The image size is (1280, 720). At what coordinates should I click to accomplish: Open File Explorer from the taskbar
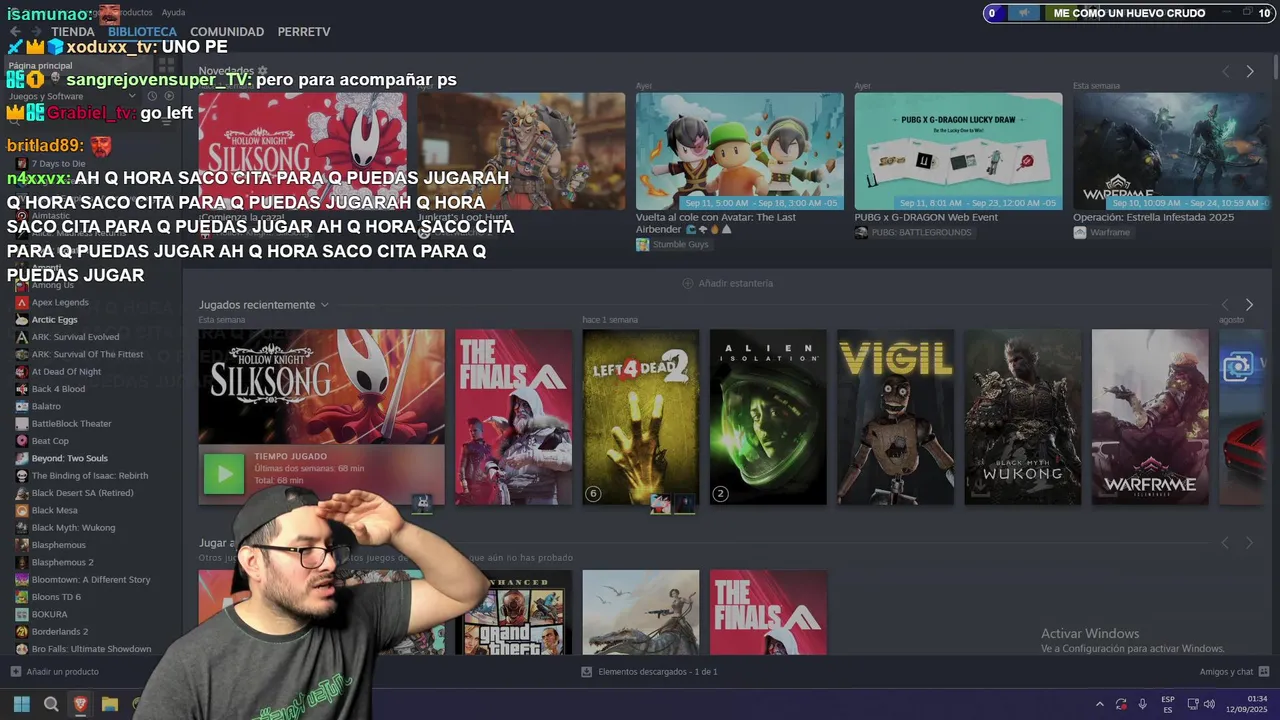click(110, 704)
